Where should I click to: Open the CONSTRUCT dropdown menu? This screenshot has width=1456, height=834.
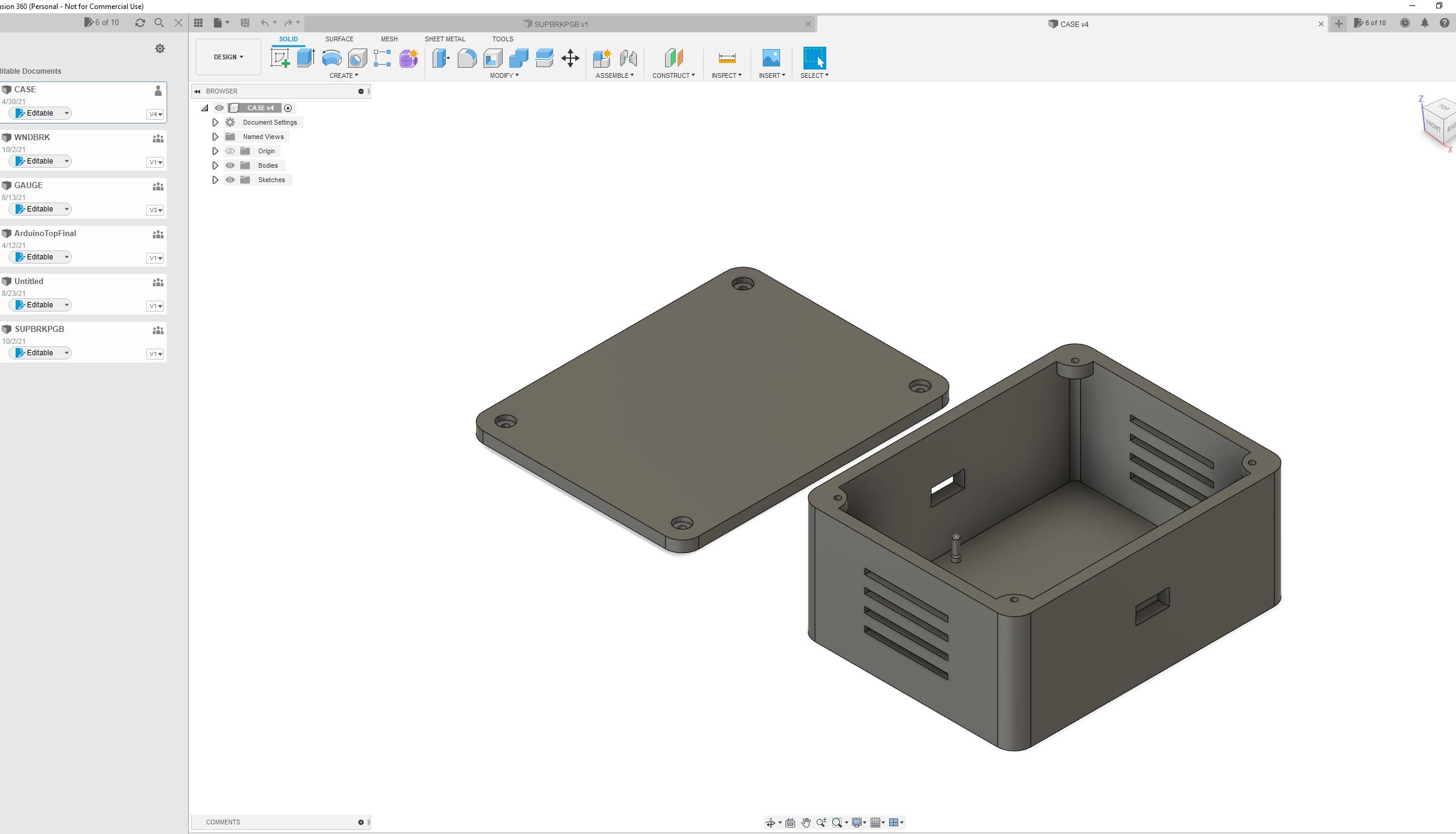point(673,75)
